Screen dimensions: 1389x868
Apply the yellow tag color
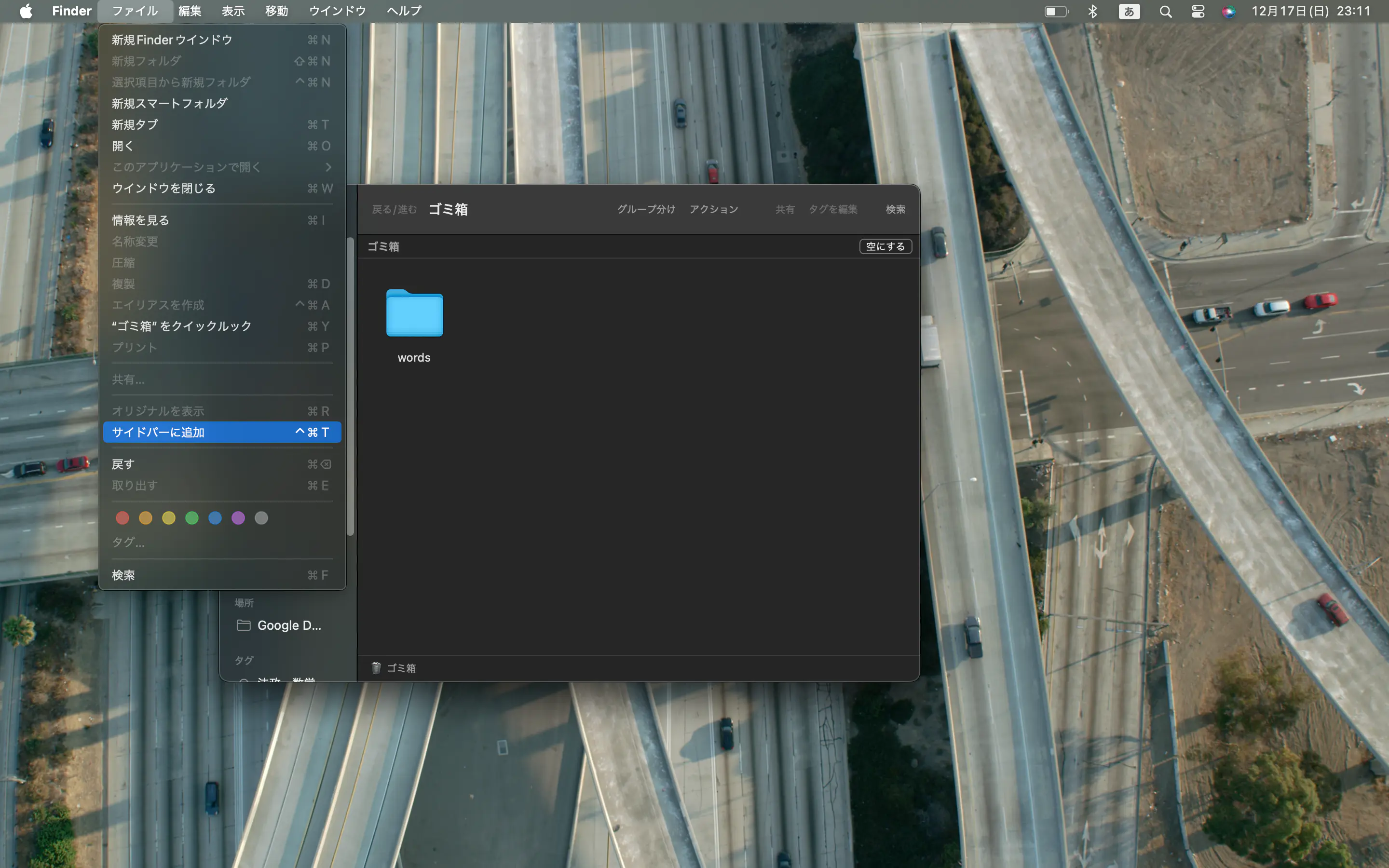click(x=169, y=518)
